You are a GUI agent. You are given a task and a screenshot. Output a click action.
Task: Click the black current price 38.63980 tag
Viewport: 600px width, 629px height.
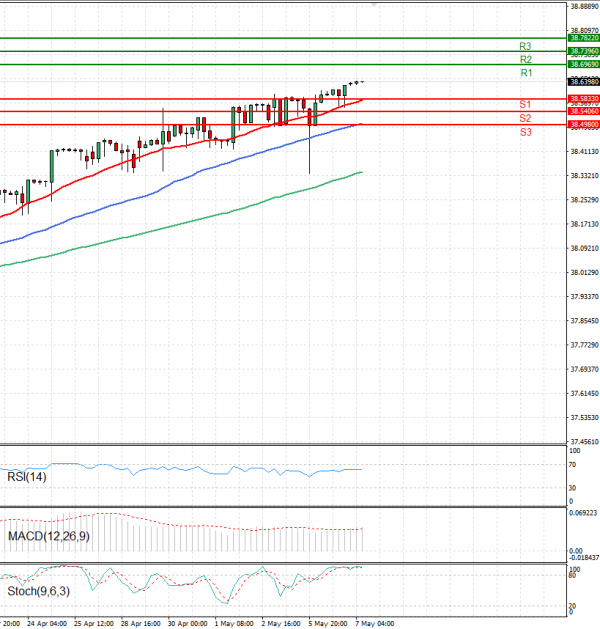click(x=582, y=81)
